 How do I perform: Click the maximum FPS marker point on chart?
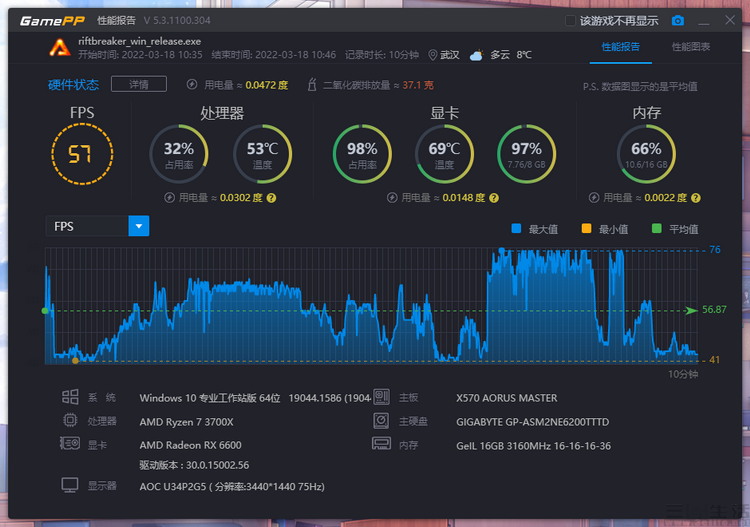click(x=501, y=251)
